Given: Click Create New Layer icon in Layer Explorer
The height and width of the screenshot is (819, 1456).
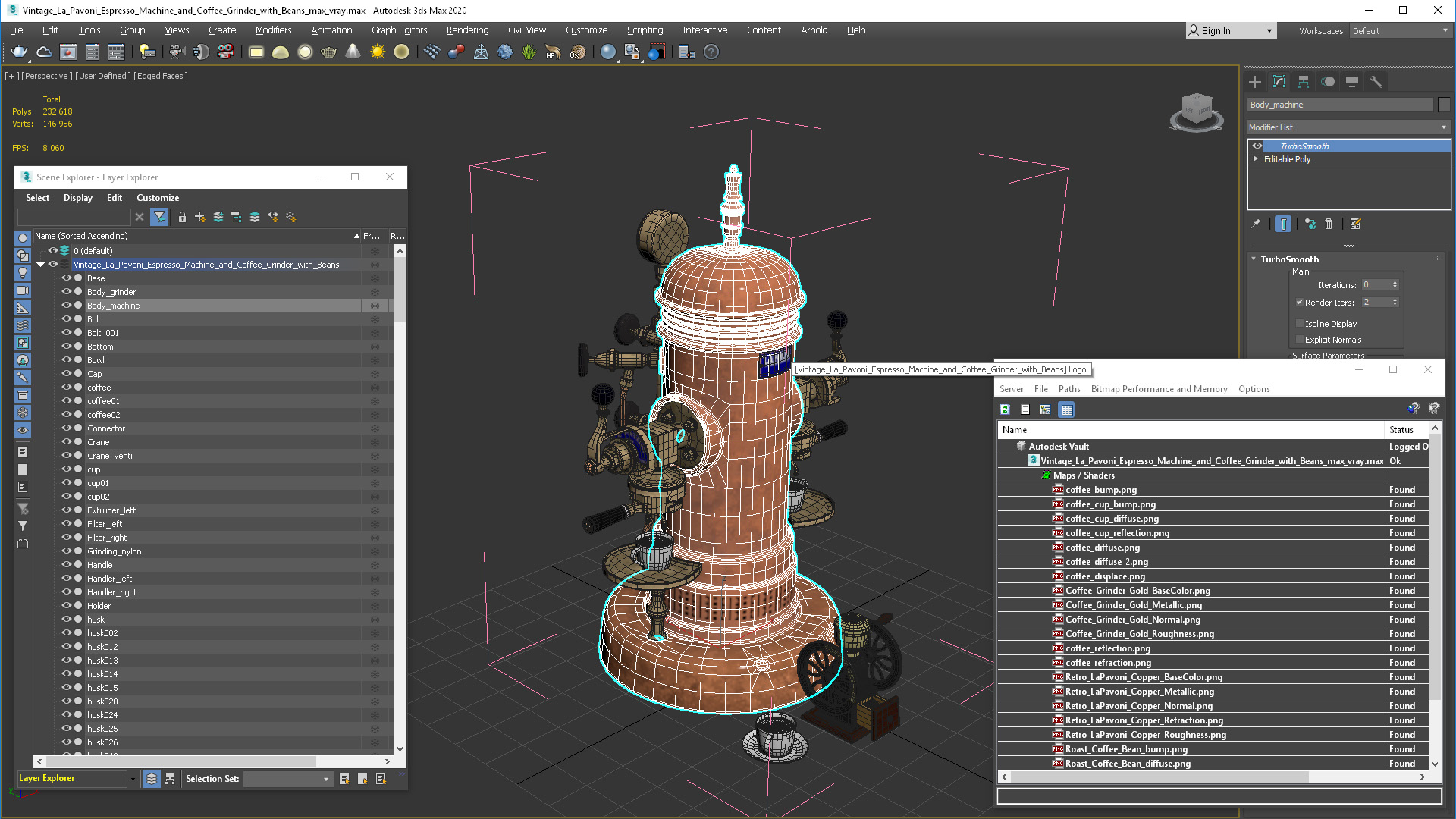Looking at the screenshot, I should 200,217.
